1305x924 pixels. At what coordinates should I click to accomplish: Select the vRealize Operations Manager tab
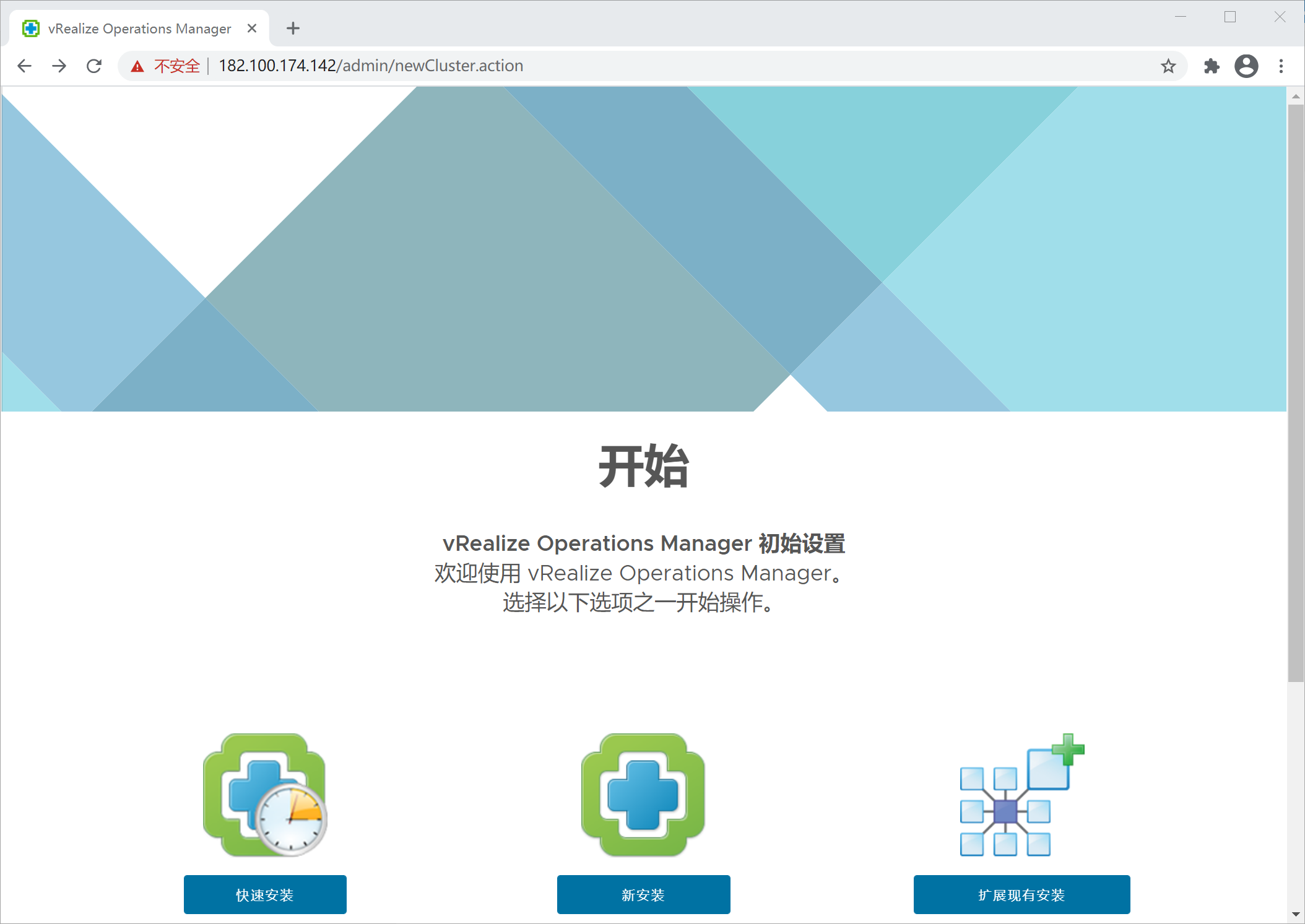pyautogui.click(x=139, y=28)
